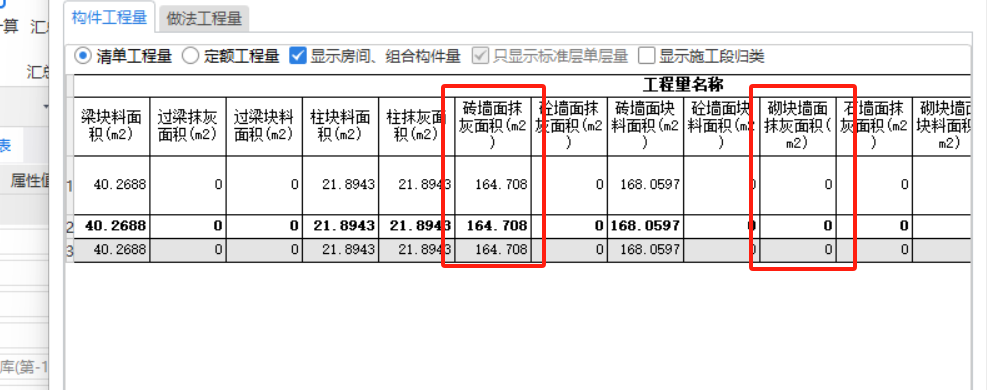Click row 1 value 21.8943 under 柱抹灰面积
The width and height of the screenshot is (987, 390).
[x=416, y=185]
